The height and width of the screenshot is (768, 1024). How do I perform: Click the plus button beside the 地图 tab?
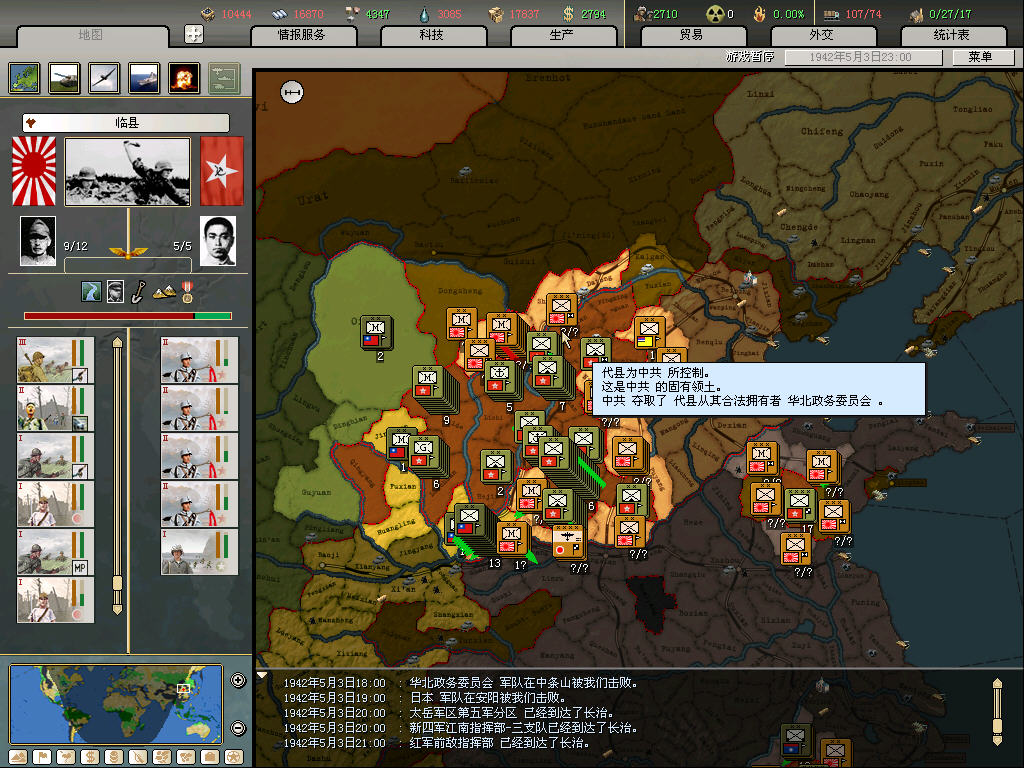click(x=194, y=34)
